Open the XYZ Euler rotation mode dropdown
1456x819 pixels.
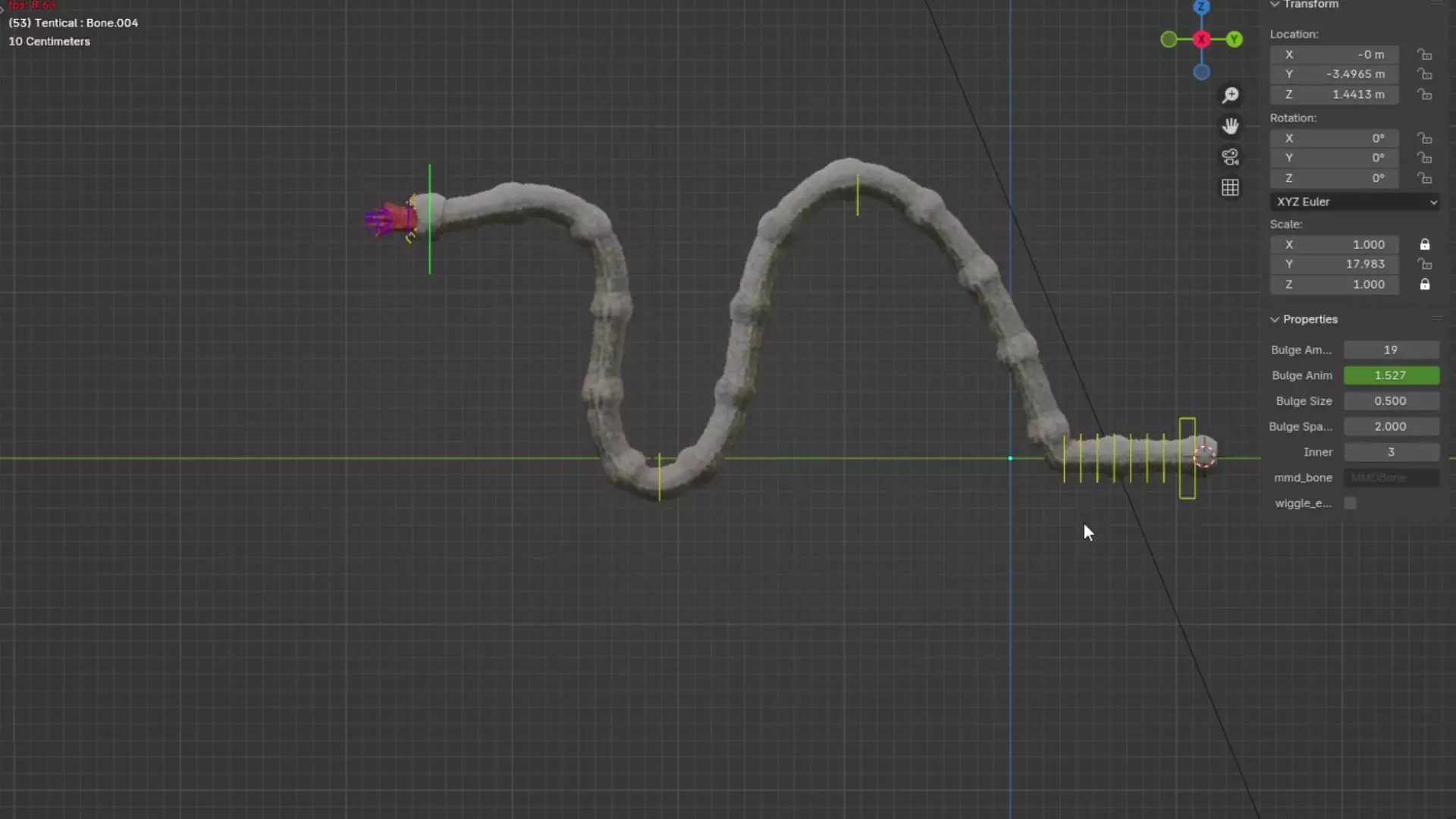coord(1355,202)
